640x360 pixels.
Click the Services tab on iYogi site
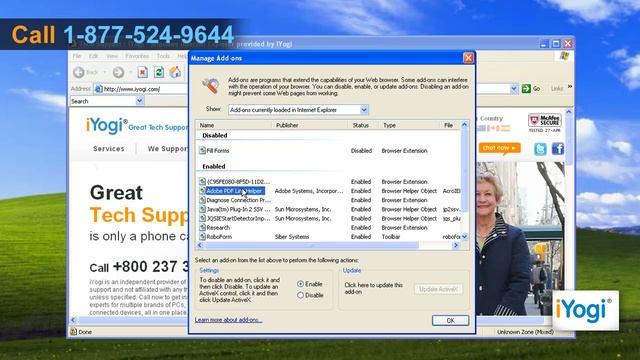(x=109, y=149)
